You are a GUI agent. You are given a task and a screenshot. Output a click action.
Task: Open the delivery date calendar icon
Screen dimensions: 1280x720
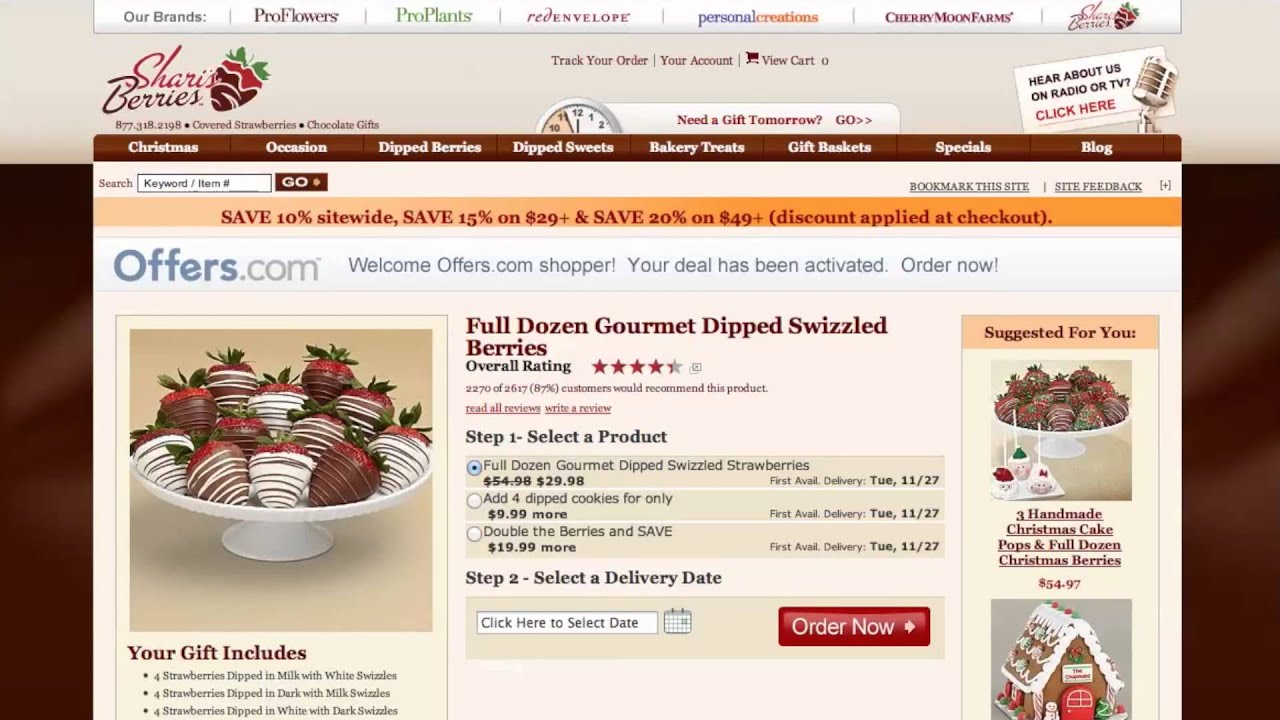click(677, 621)
